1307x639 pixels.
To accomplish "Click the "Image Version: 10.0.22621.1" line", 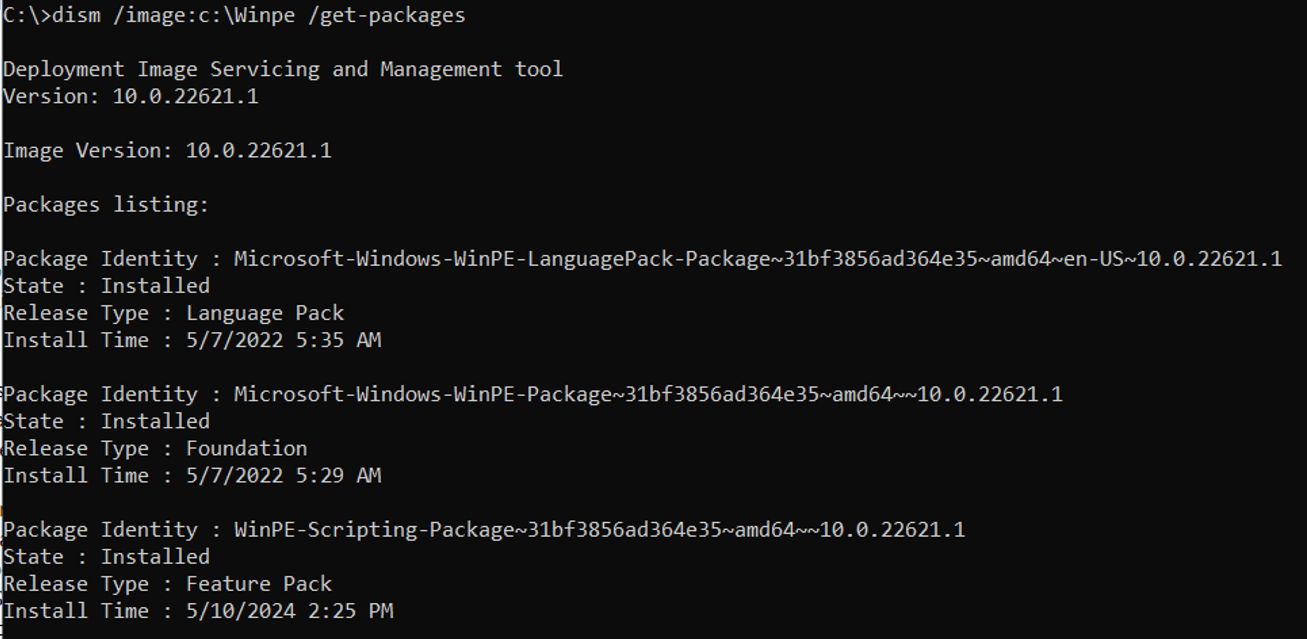I will tap(167, 151).
